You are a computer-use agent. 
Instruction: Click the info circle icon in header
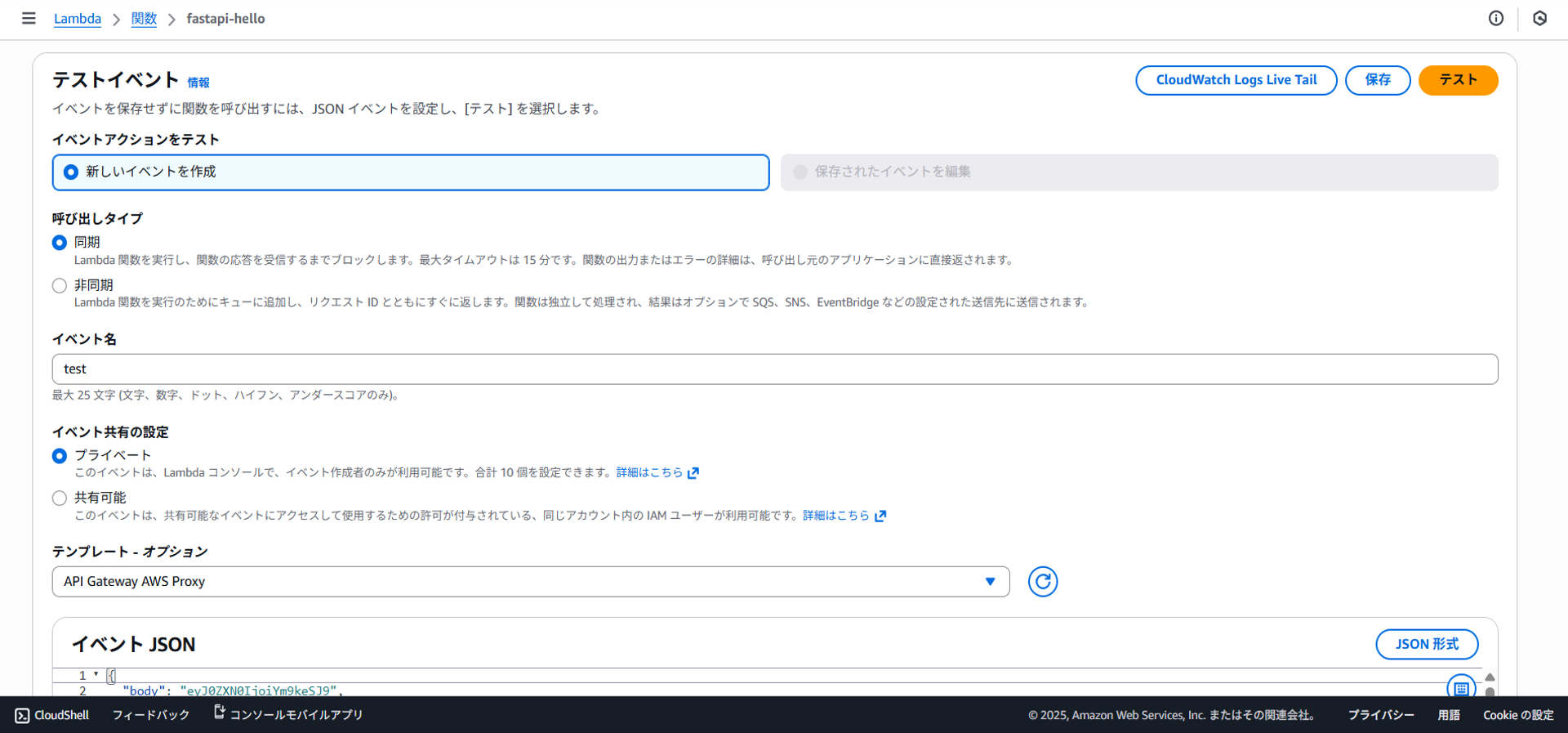[1496, 18]
